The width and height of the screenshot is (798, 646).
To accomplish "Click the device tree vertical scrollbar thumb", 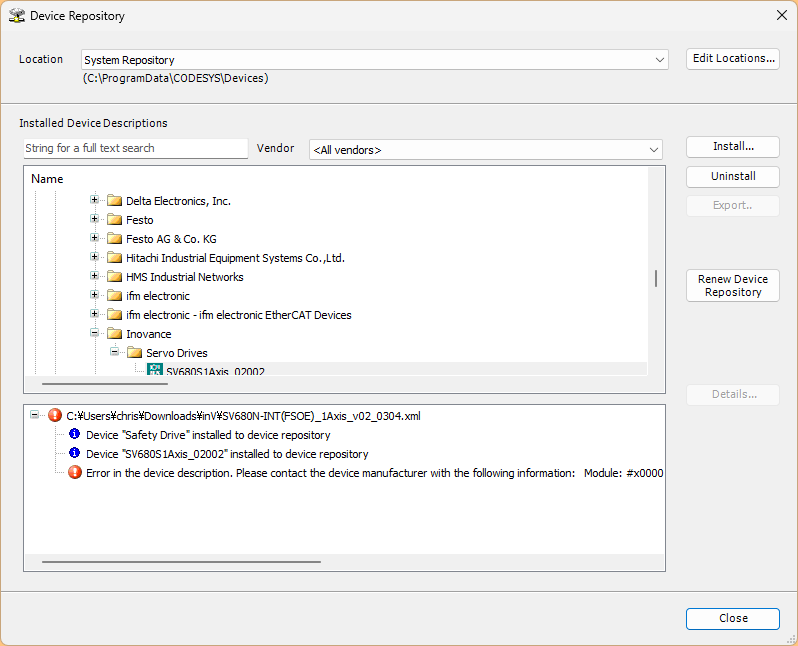I will point(656,278).
